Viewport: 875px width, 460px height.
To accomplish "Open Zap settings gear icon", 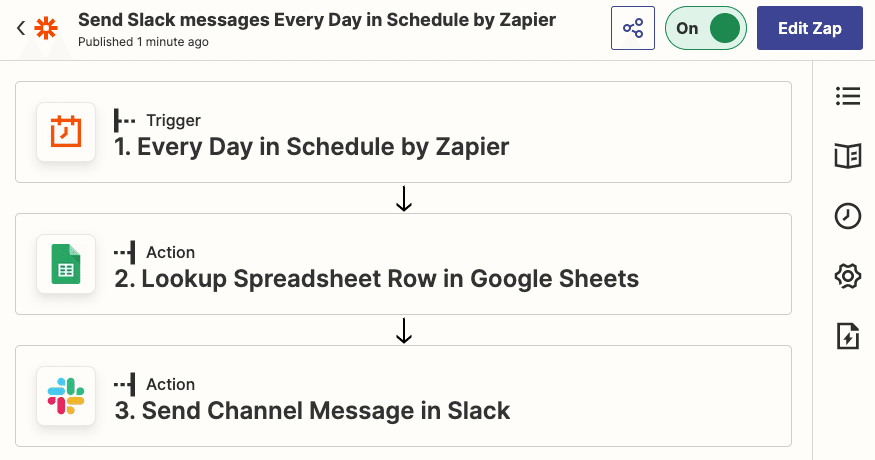I will [x=848, y=276].
